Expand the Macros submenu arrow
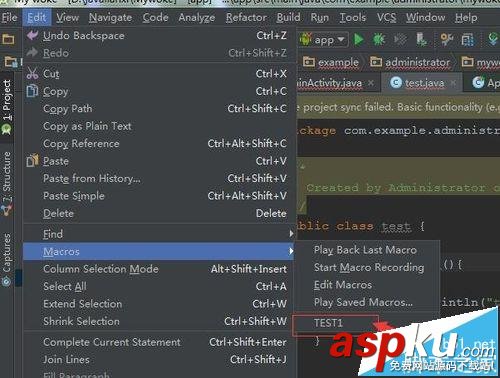Image resolution: width=500 pixels, height=378 pixels. coord(292,251)
